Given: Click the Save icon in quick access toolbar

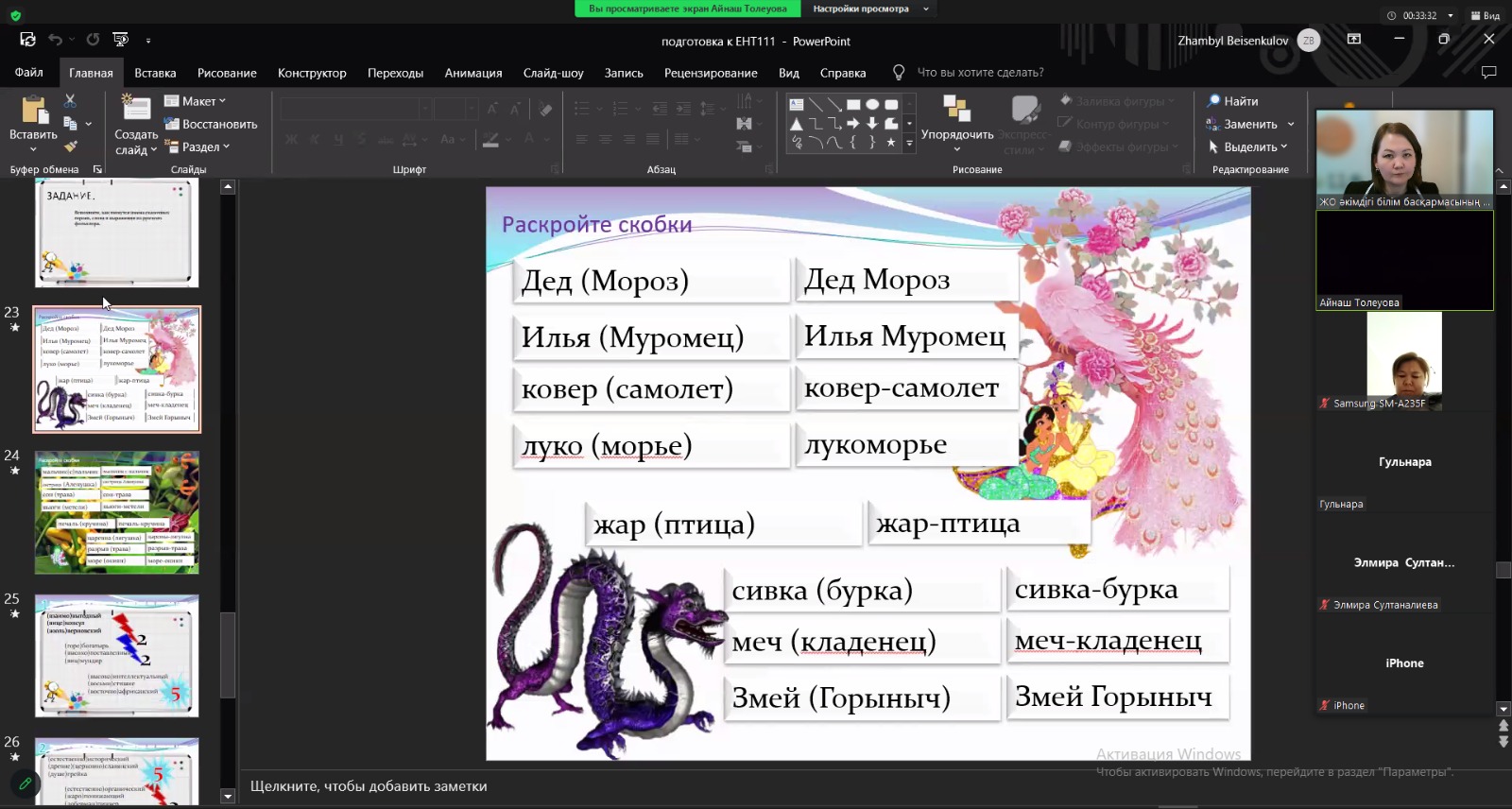Looking at the screenshot, I should pos(27,40).
